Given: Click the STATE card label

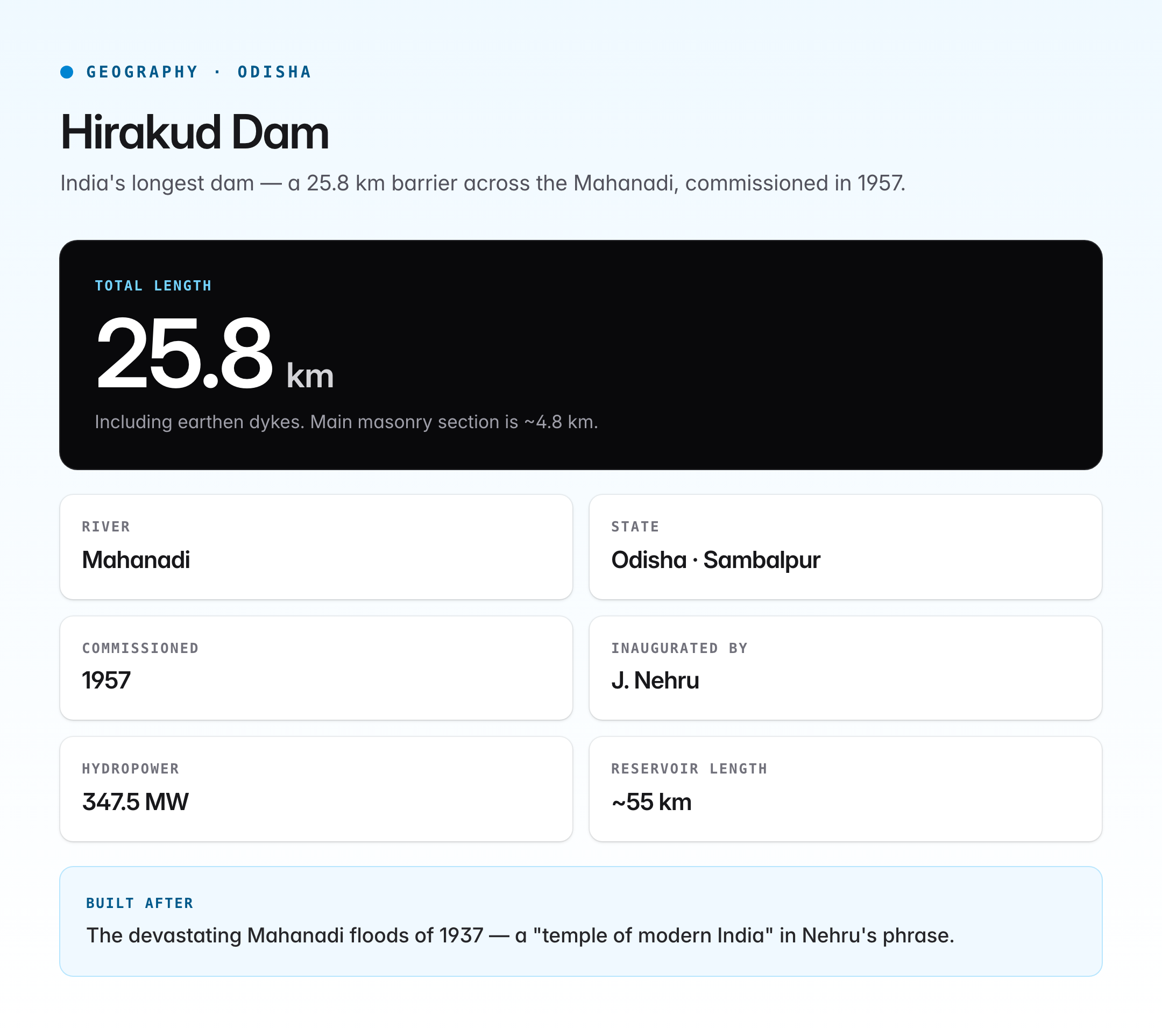Looking at the screenshot, I should point(635,527).
